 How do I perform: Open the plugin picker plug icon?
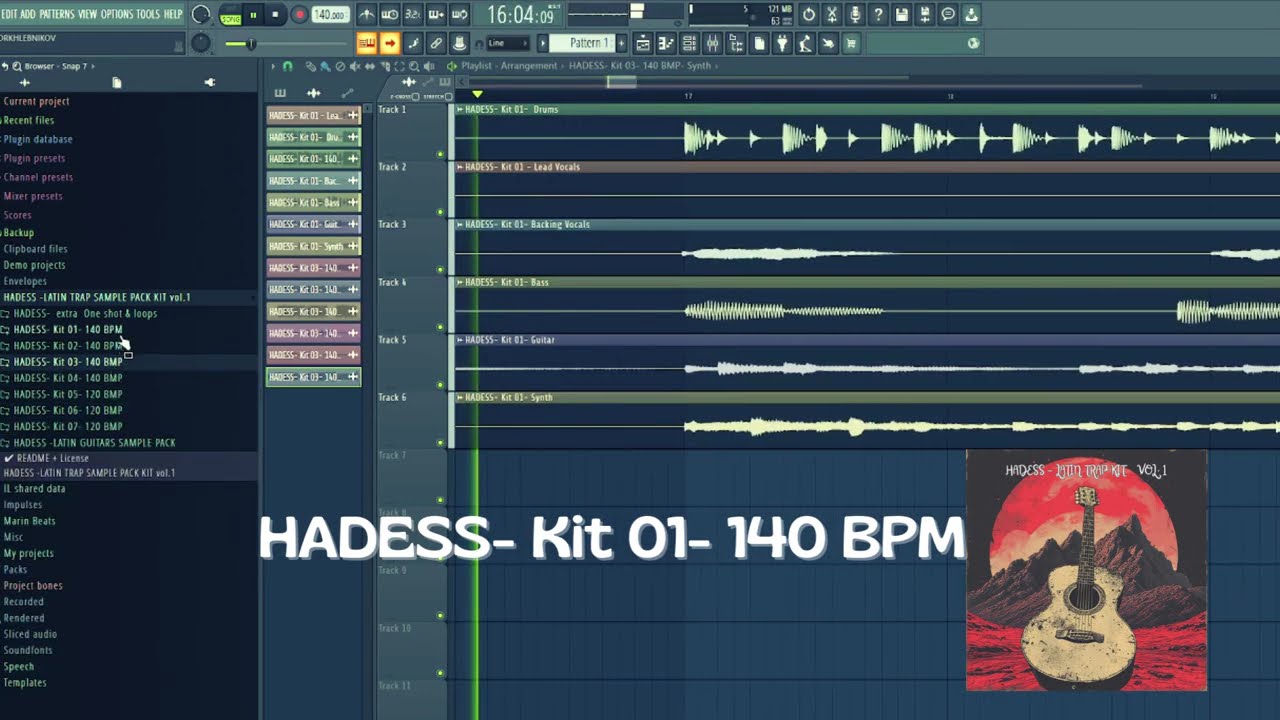point(782,43)
